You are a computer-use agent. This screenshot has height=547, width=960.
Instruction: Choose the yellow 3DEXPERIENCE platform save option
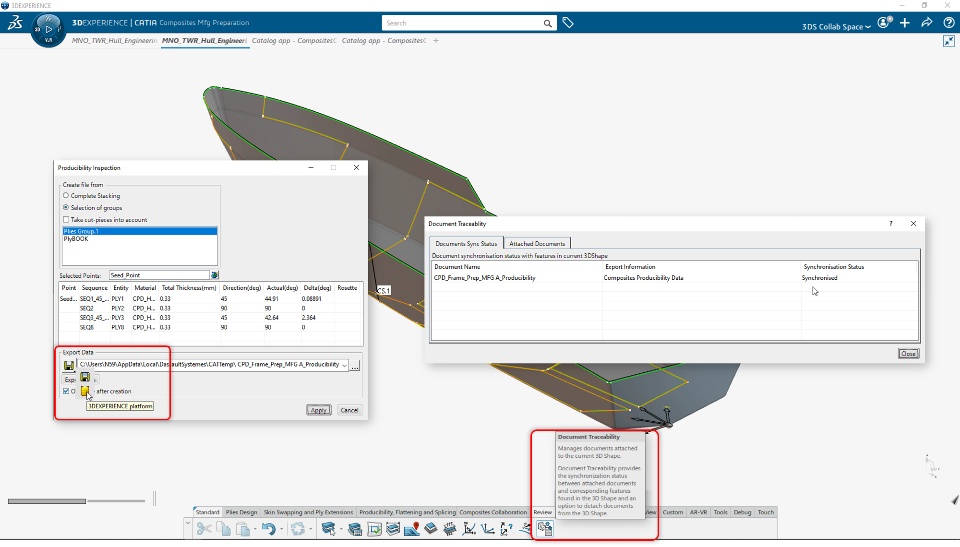click(x=85, y=391)
